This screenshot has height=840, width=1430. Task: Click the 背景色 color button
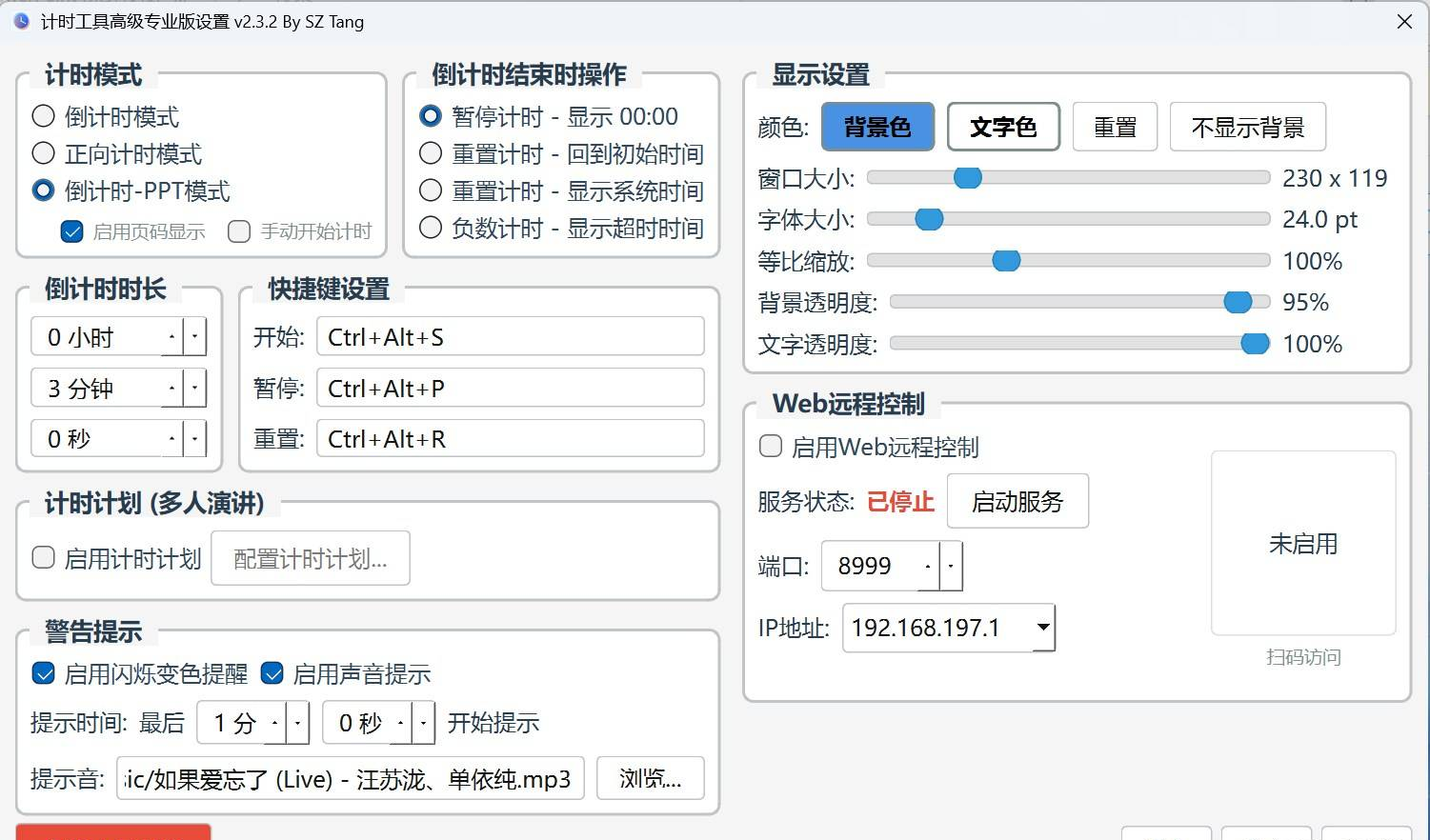[877, 127]
